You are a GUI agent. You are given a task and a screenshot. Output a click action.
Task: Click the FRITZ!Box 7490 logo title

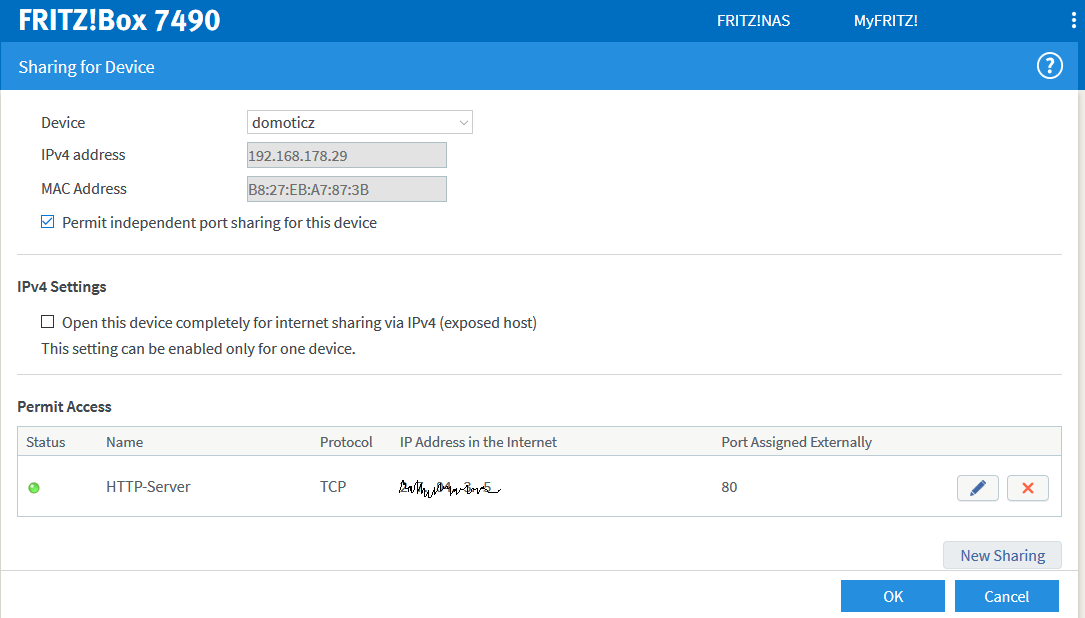[x=119, y=20]
